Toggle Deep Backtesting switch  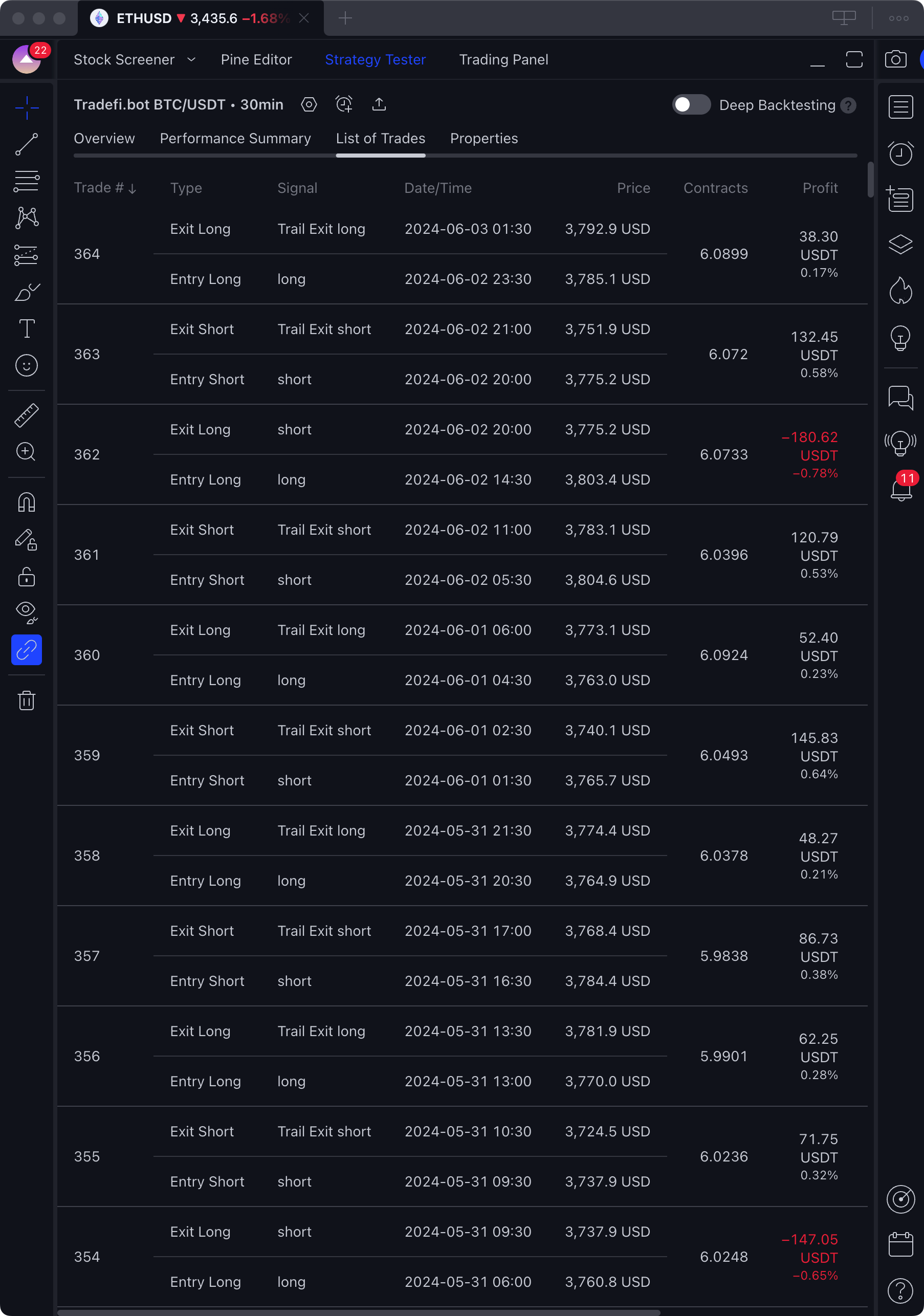[691, 105]
